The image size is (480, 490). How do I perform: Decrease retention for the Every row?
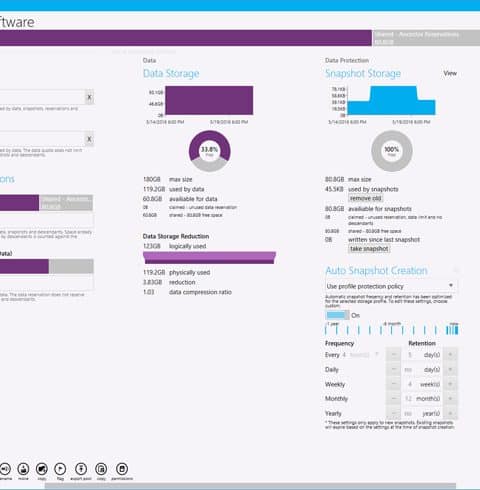[x=394, y=355]
